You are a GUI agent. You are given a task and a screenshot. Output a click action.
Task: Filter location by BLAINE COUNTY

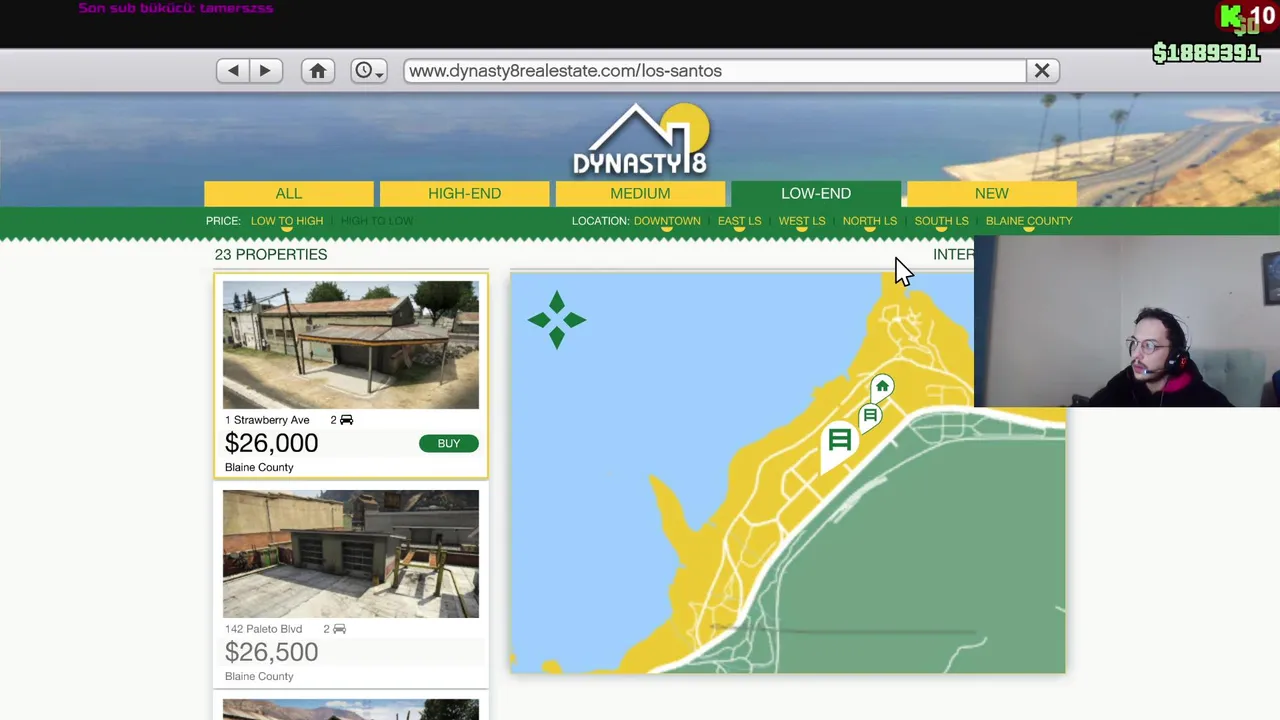(x=1029, y=221)
